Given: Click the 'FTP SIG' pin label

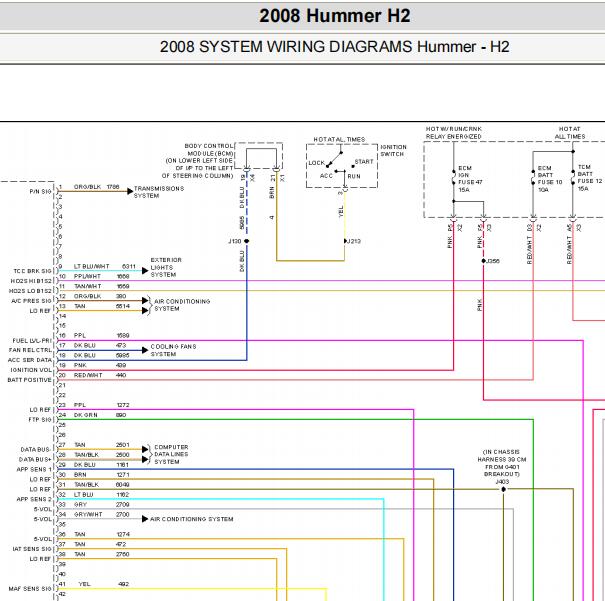Looking at the screenshot, I should click(40, 420).
